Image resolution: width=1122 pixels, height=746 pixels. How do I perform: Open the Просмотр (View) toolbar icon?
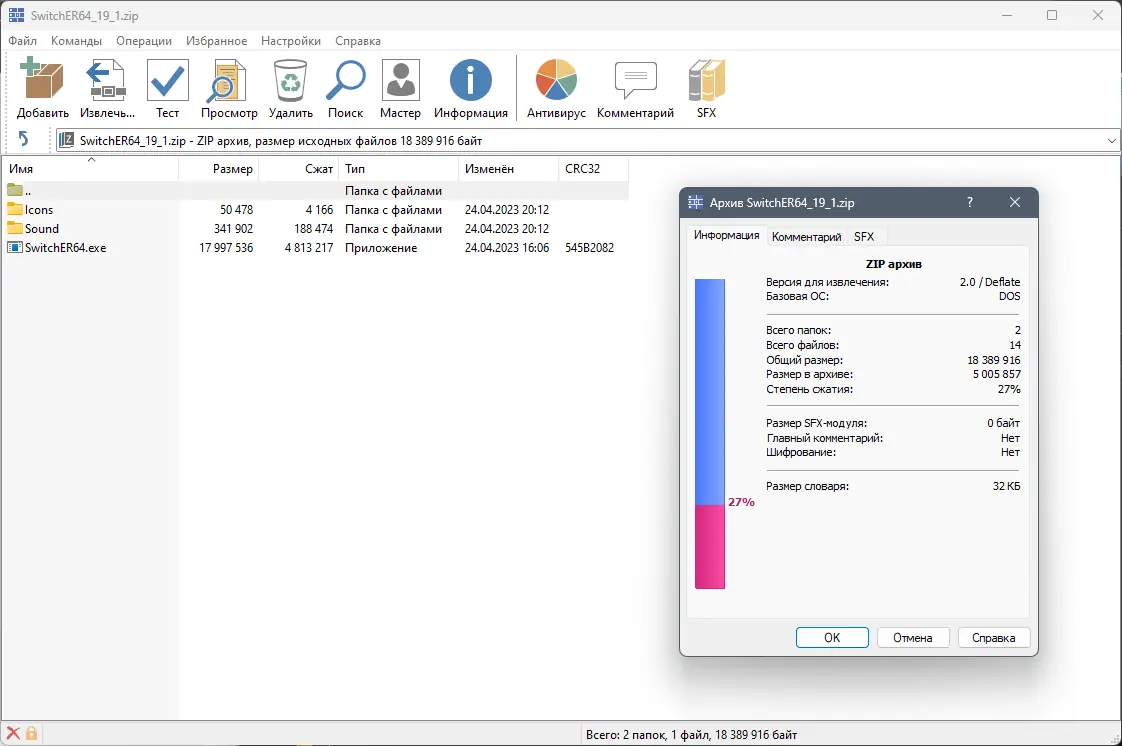228,79
